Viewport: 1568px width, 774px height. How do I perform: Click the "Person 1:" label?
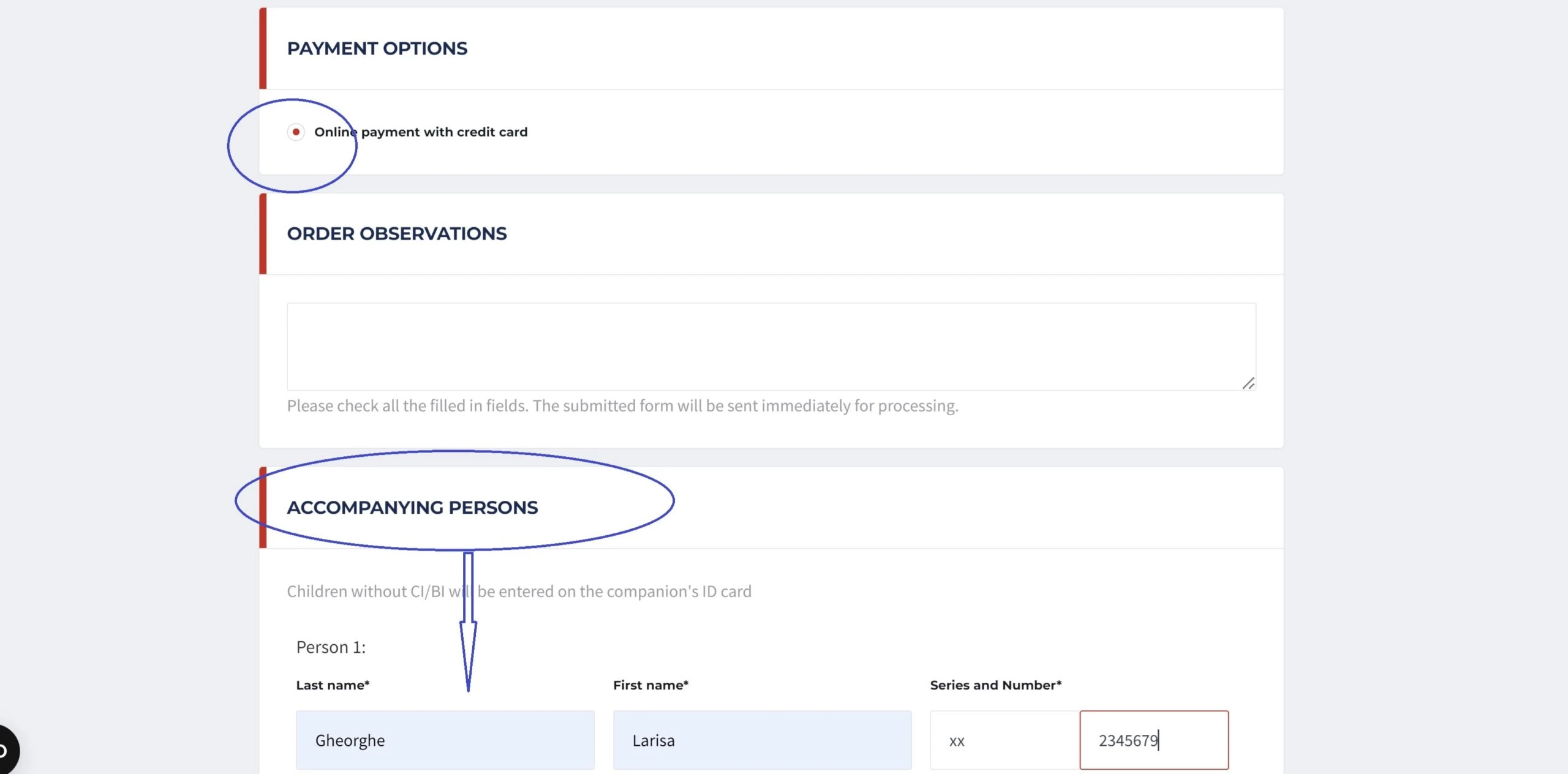[x=331, y=647]
